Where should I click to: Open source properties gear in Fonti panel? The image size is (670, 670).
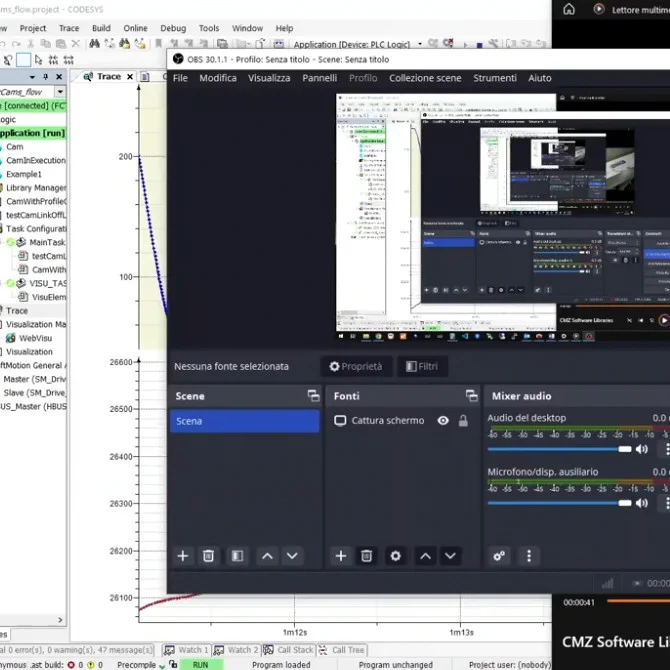pyautogui.click(x=395, y=556)
